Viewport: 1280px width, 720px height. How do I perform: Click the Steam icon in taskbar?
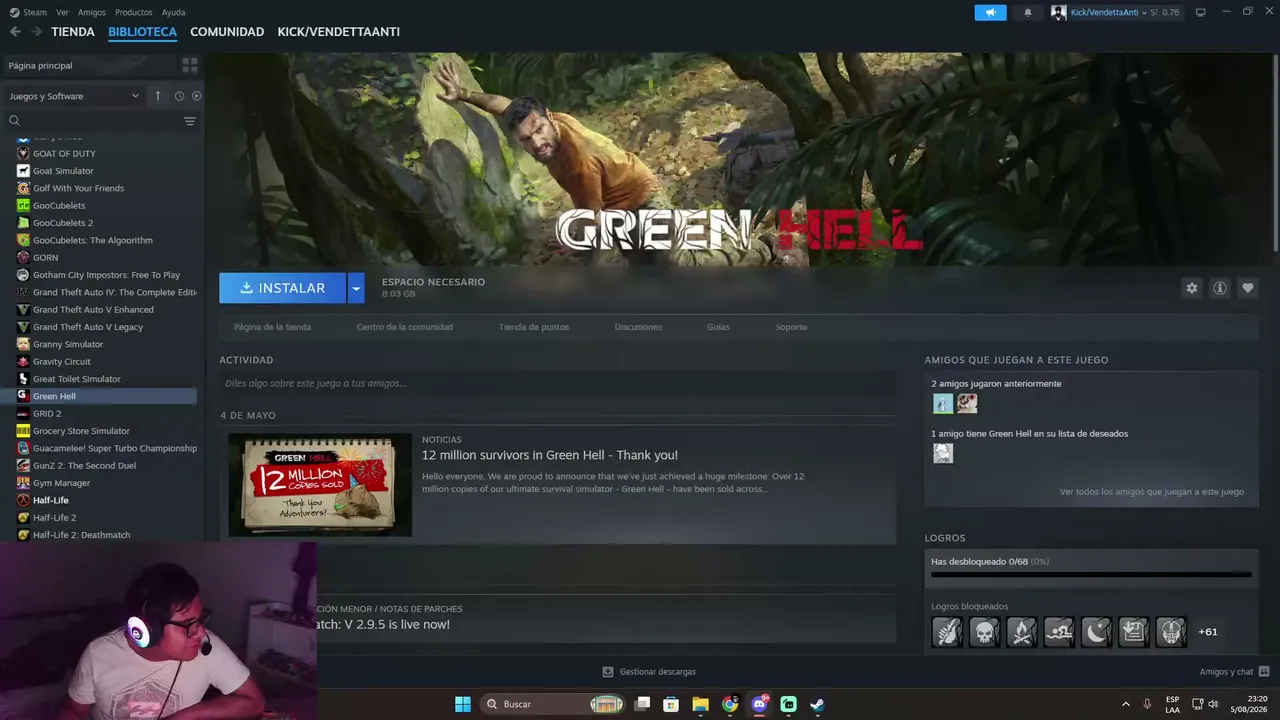(817, 704)
